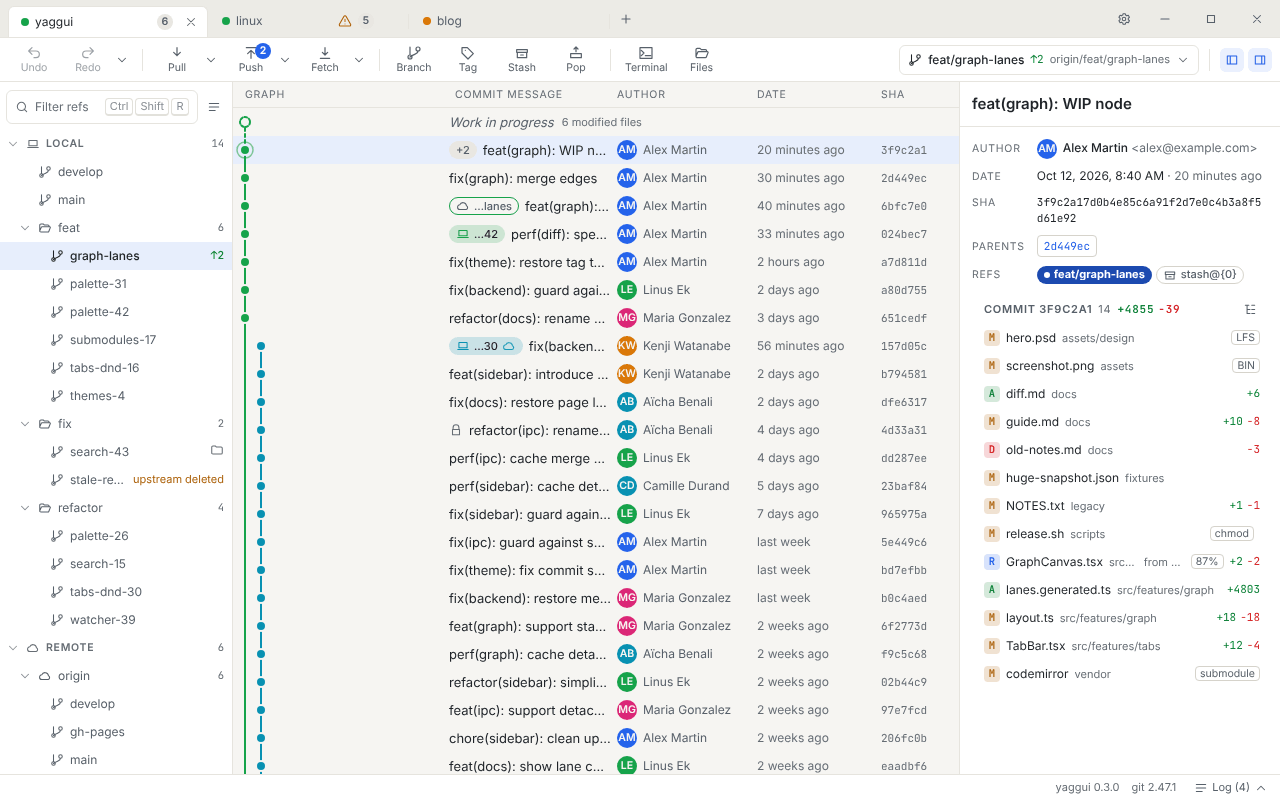Undo the last action

pyautogui.click(x=34, y=59)
